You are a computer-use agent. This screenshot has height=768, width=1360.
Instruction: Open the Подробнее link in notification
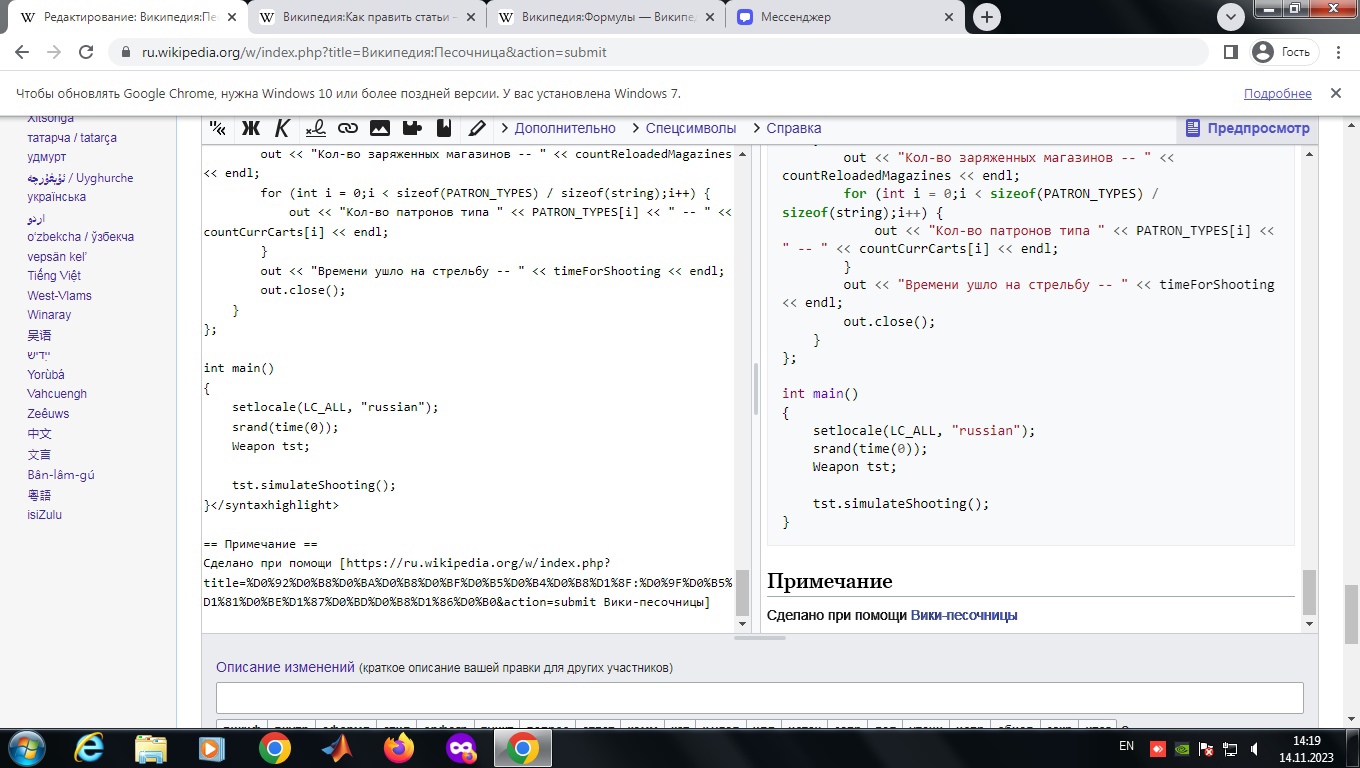(1277, 93)
